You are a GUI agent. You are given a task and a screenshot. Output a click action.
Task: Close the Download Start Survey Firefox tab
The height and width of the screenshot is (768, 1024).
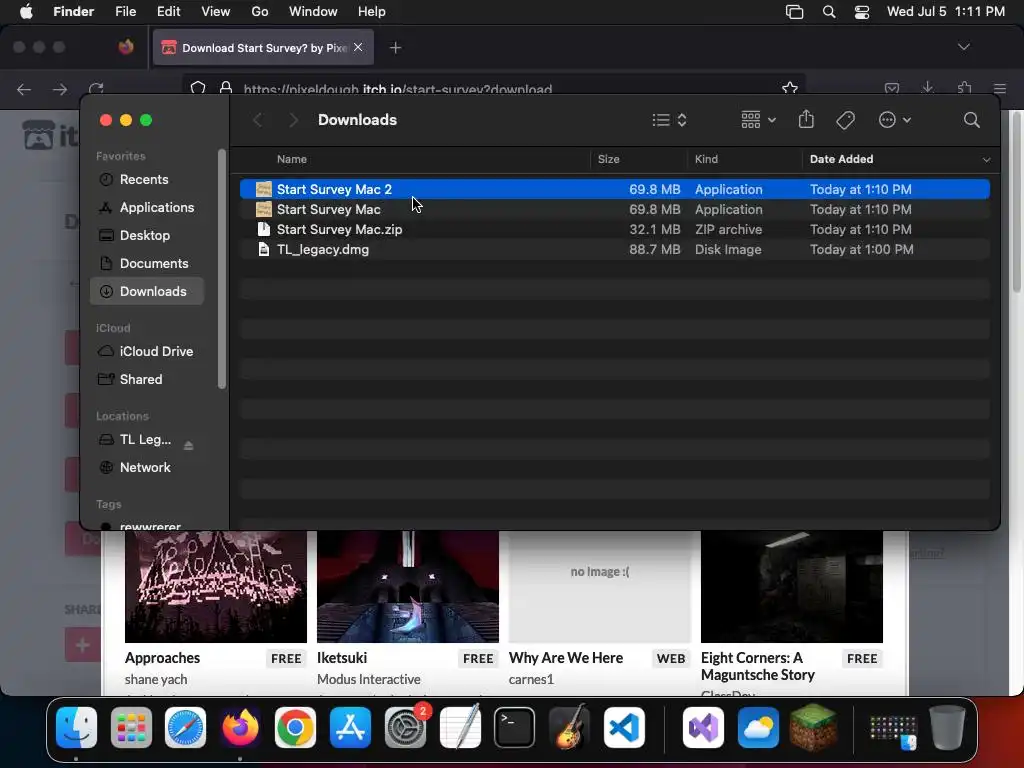[x=358, y=47]
